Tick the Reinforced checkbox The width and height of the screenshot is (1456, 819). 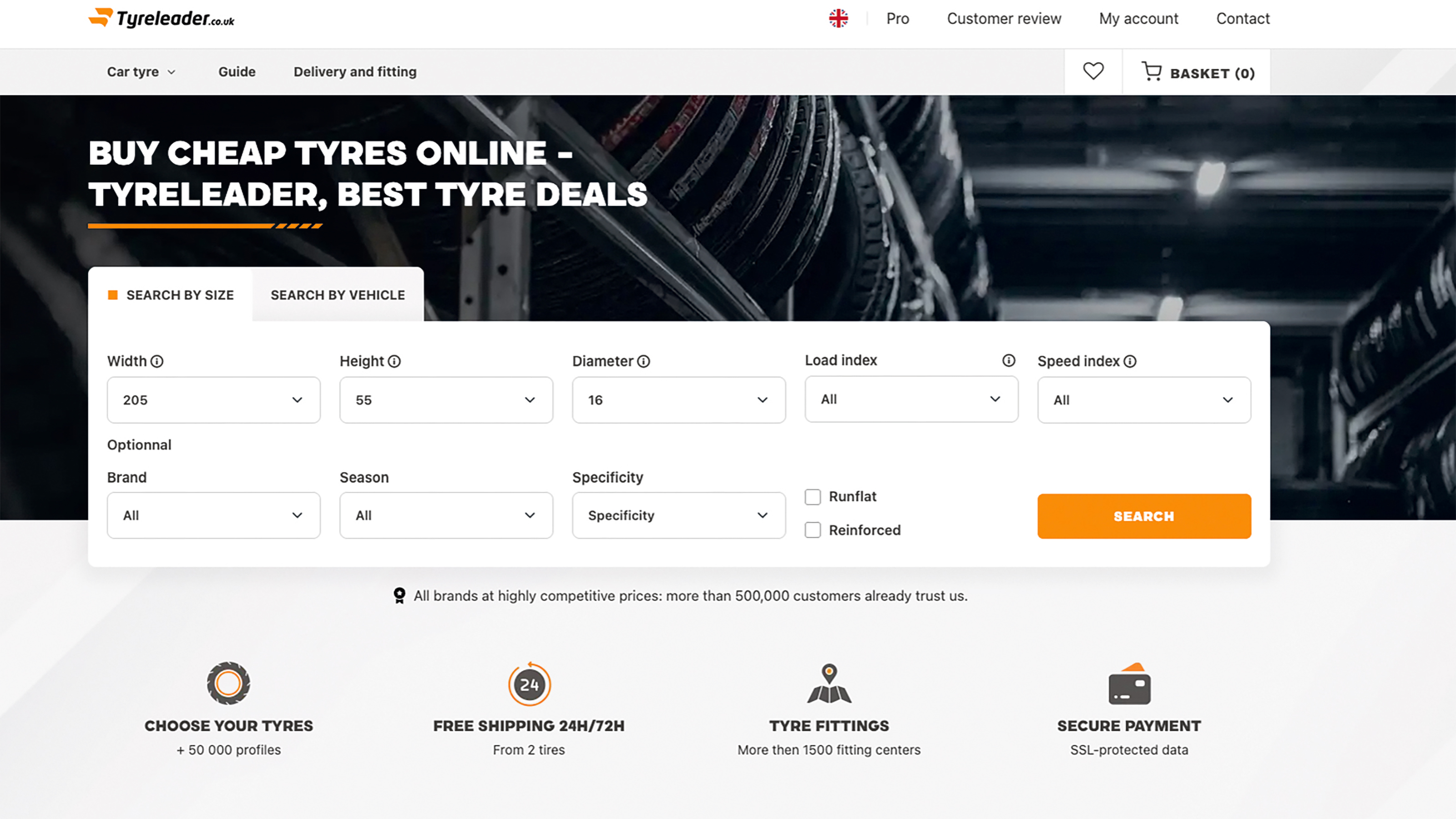coord(813,530)
